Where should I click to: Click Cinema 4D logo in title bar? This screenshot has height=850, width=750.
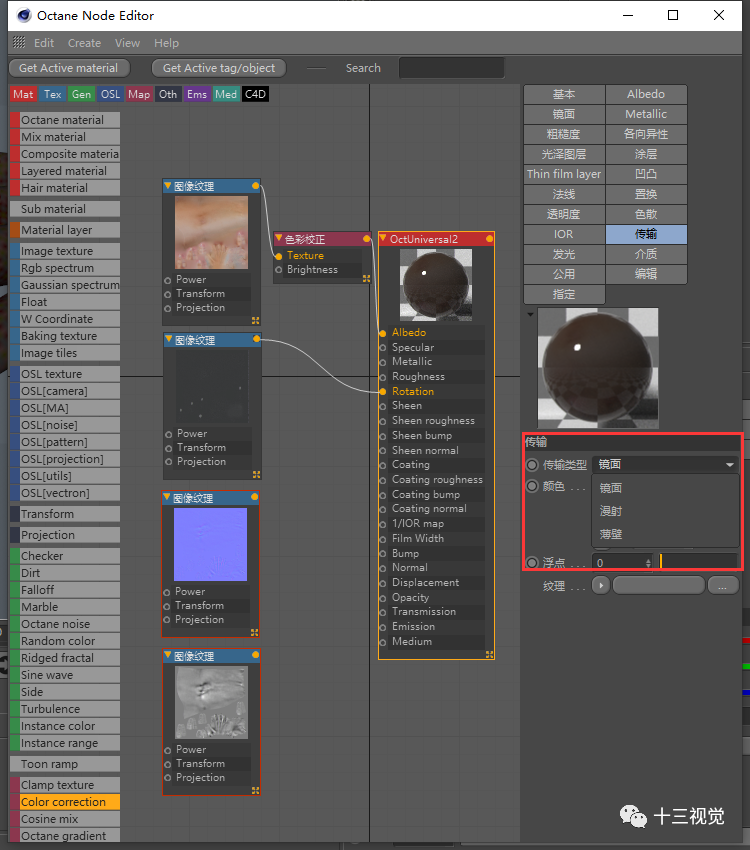click(x=24, y=15)
